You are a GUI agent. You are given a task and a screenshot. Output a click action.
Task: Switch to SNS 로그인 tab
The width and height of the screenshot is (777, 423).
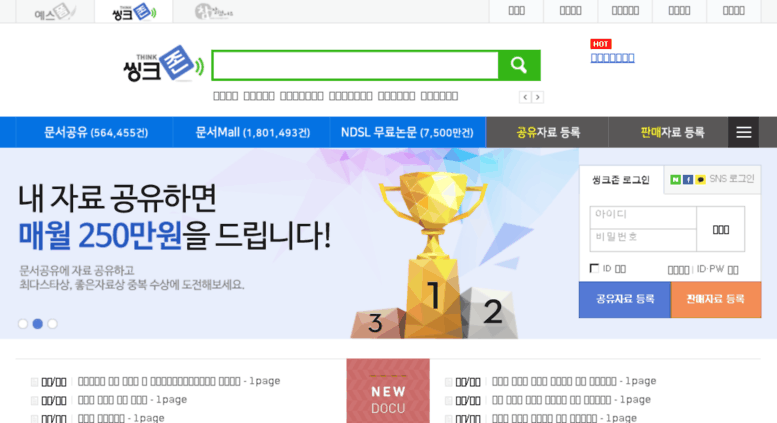712,179
